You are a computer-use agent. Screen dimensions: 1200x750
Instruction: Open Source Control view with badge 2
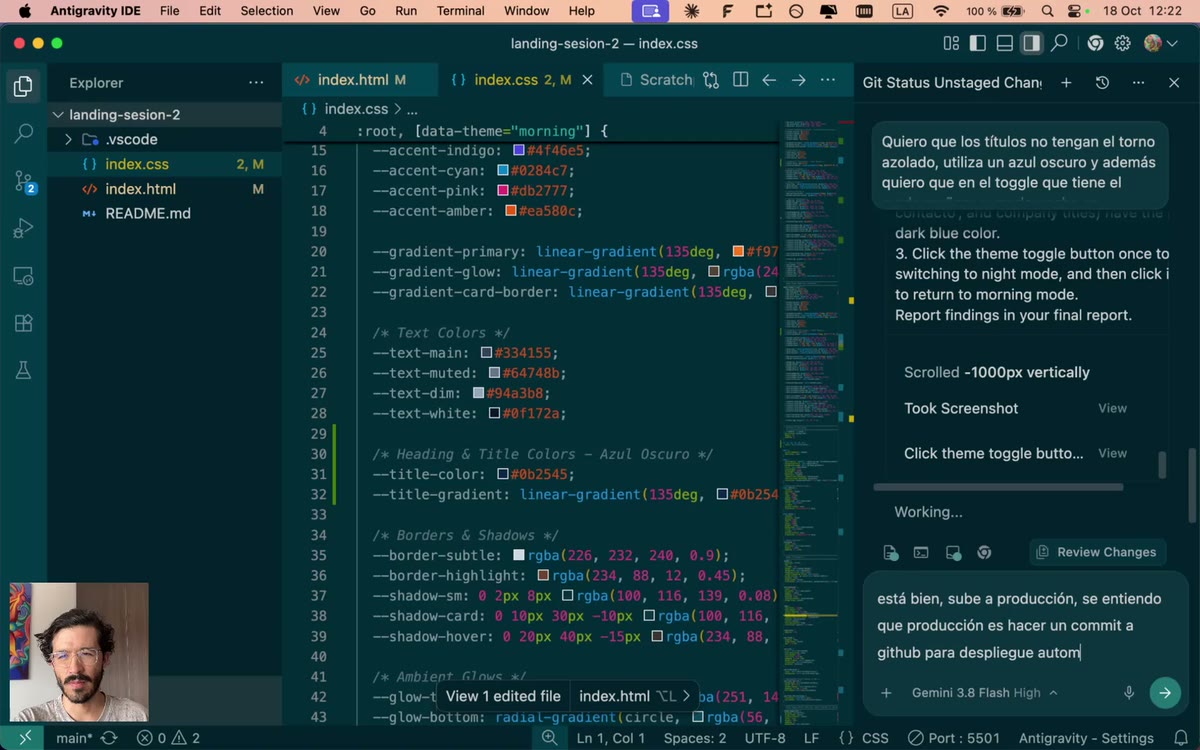point(24,182)
